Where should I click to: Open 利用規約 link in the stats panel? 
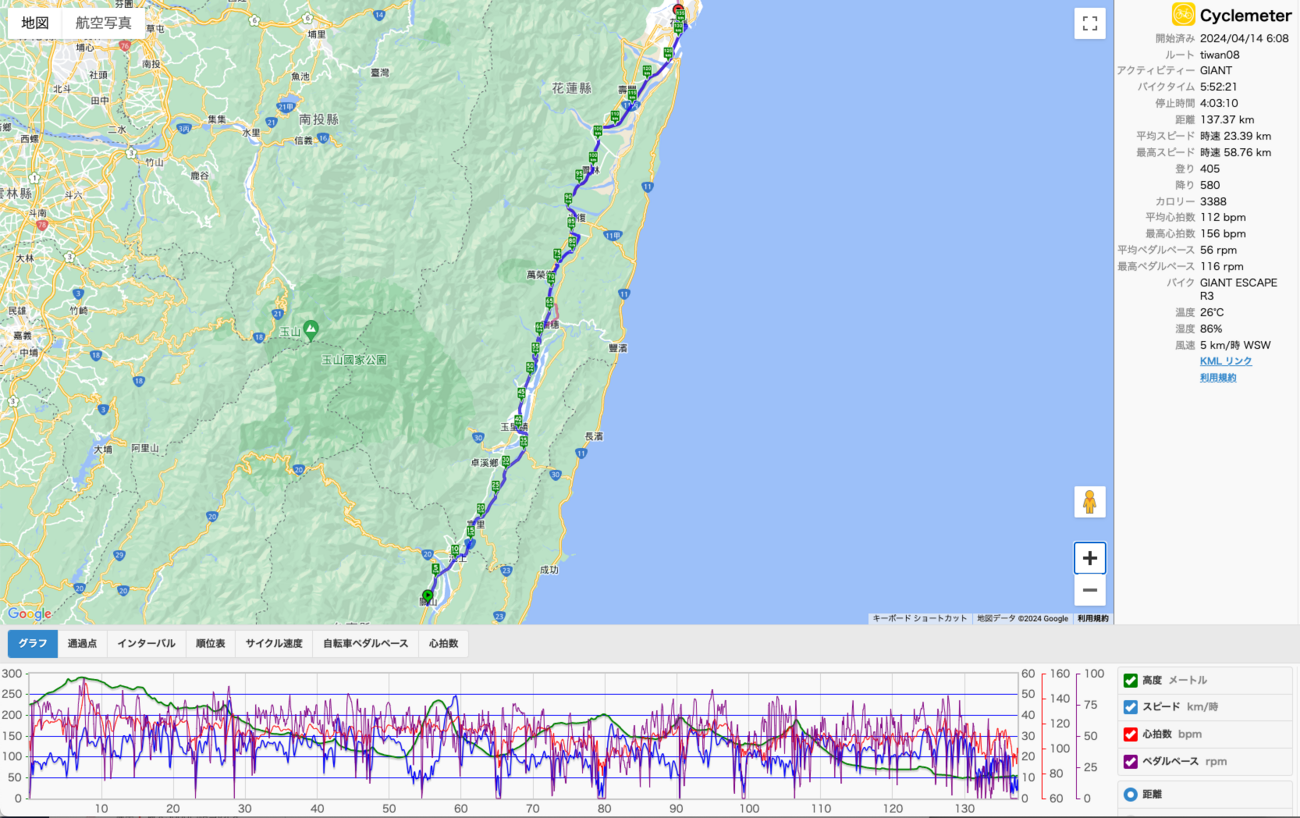[x=1218, y=377]
